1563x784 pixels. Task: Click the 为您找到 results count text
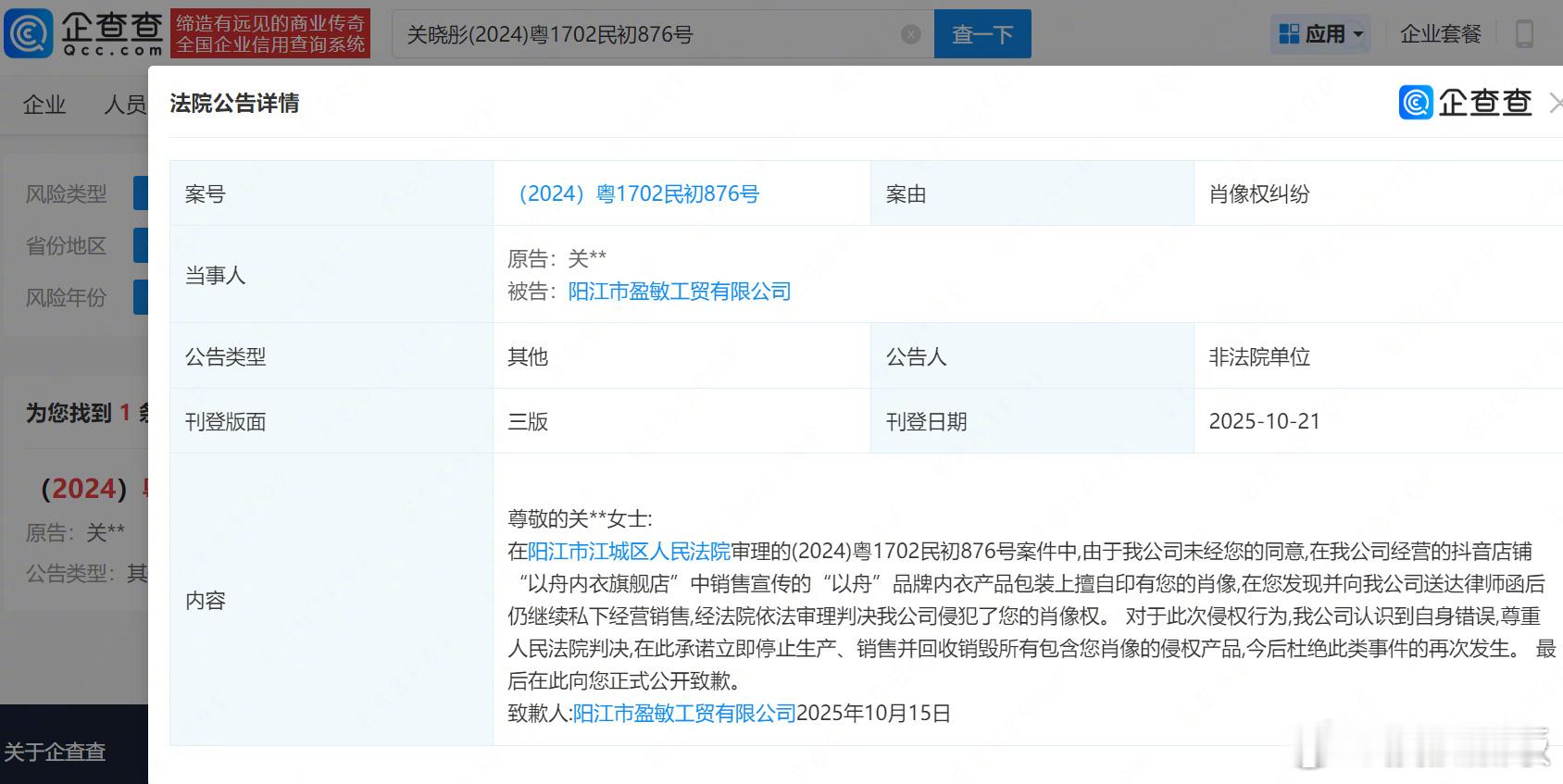[x=87, y=413]
